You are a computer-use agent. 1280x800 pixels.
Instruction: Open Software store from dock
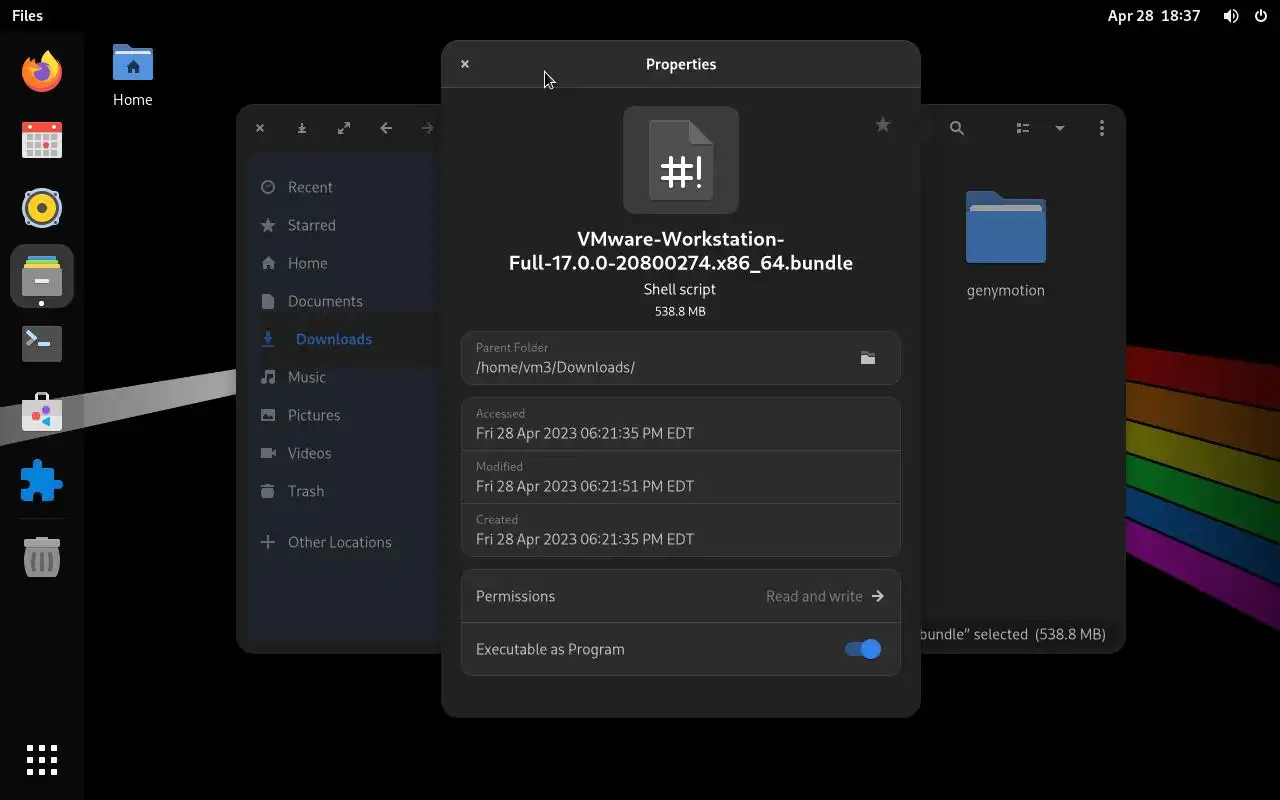tap(42, 412)
